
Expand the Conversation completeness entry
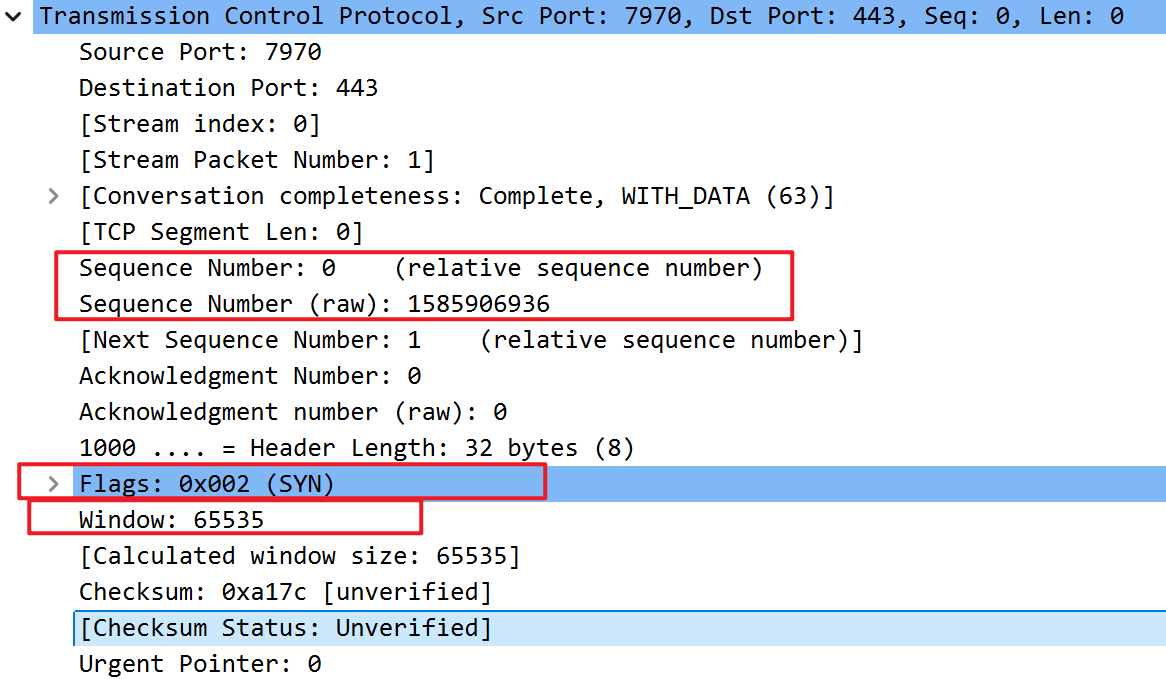tap(54, 196)
